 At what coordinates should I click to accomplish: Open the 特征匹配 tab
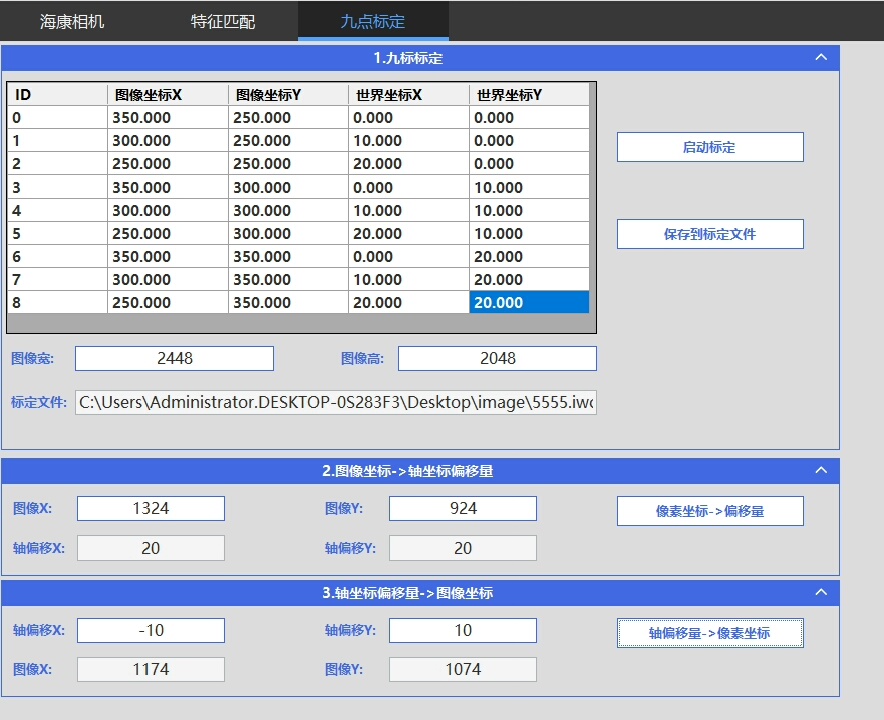[x=223, y=21]
